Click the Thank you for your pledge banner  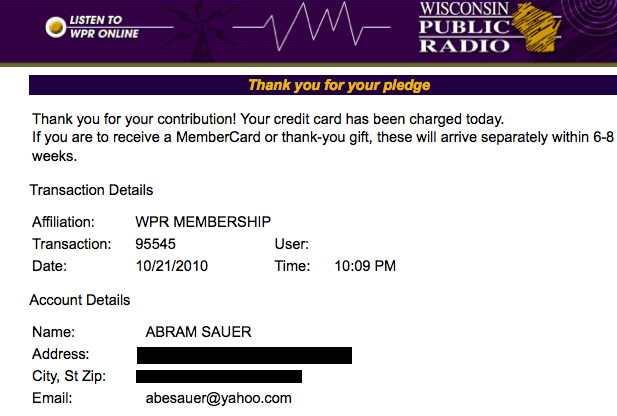coord(323,85)
